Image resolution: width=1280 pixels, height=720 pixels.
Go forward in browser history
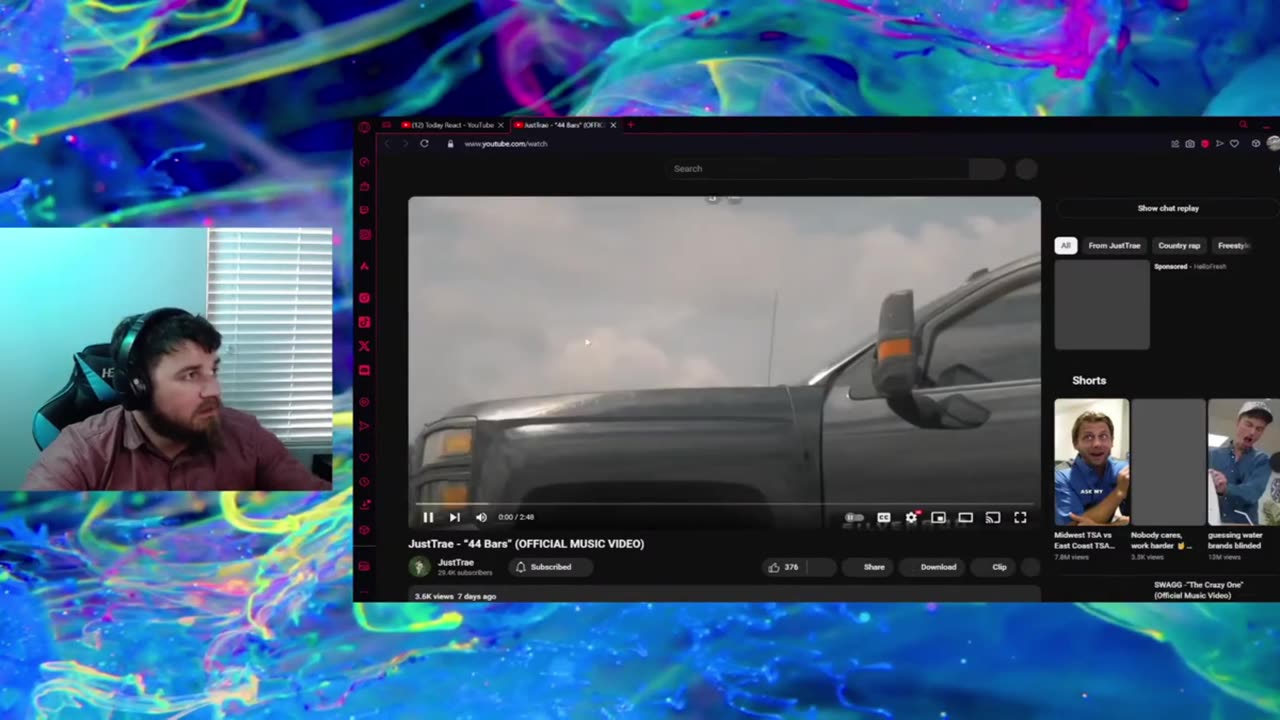coord(405,144)
